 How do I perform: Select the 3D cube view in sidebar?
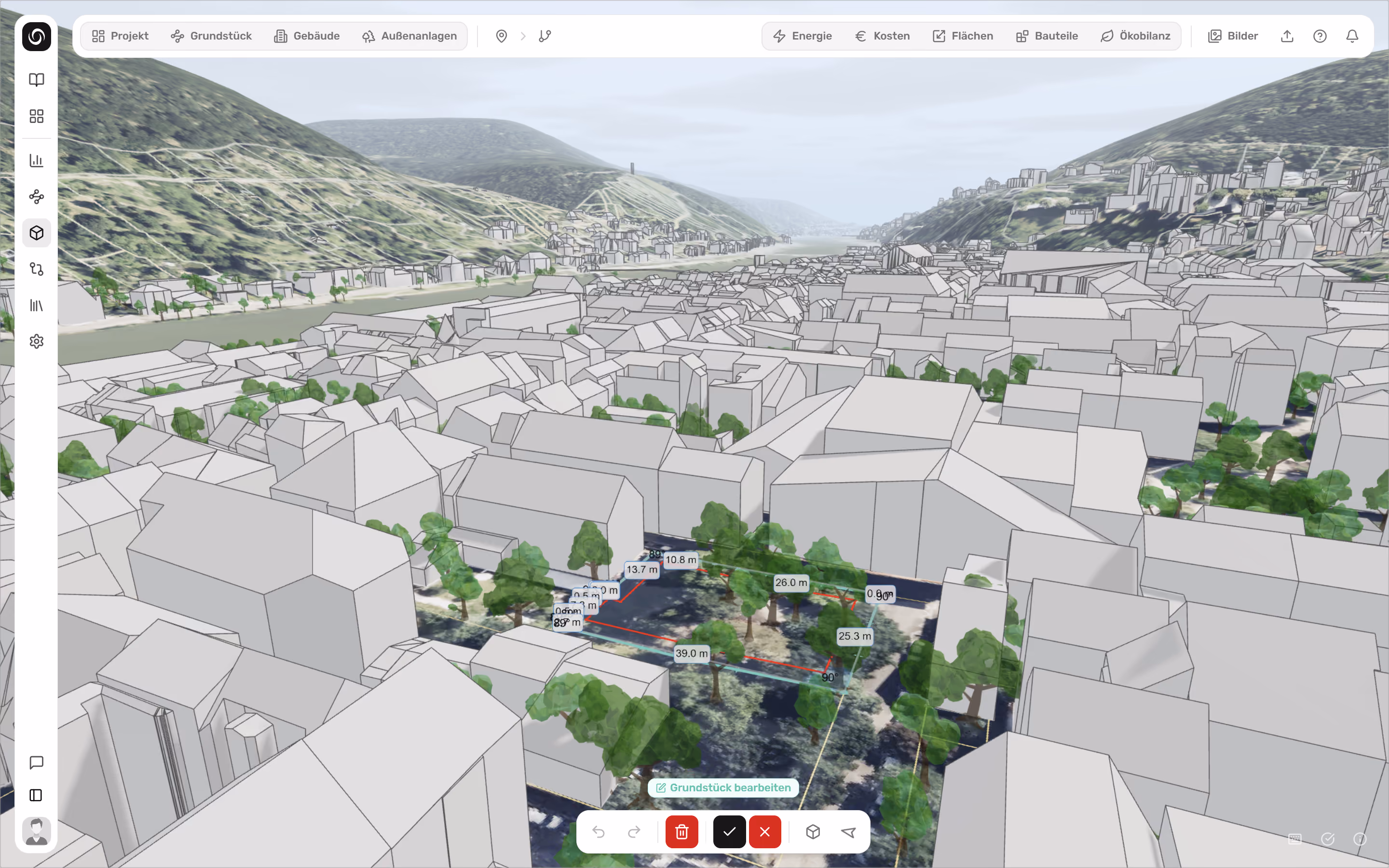36,233
